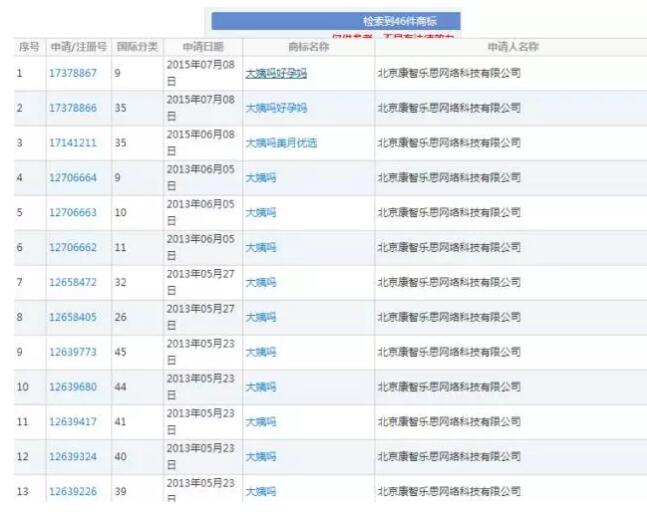This screenshot has height=520, width=647.
Task: Click the 申请/注册号 column header
Action: pos(78,47)
